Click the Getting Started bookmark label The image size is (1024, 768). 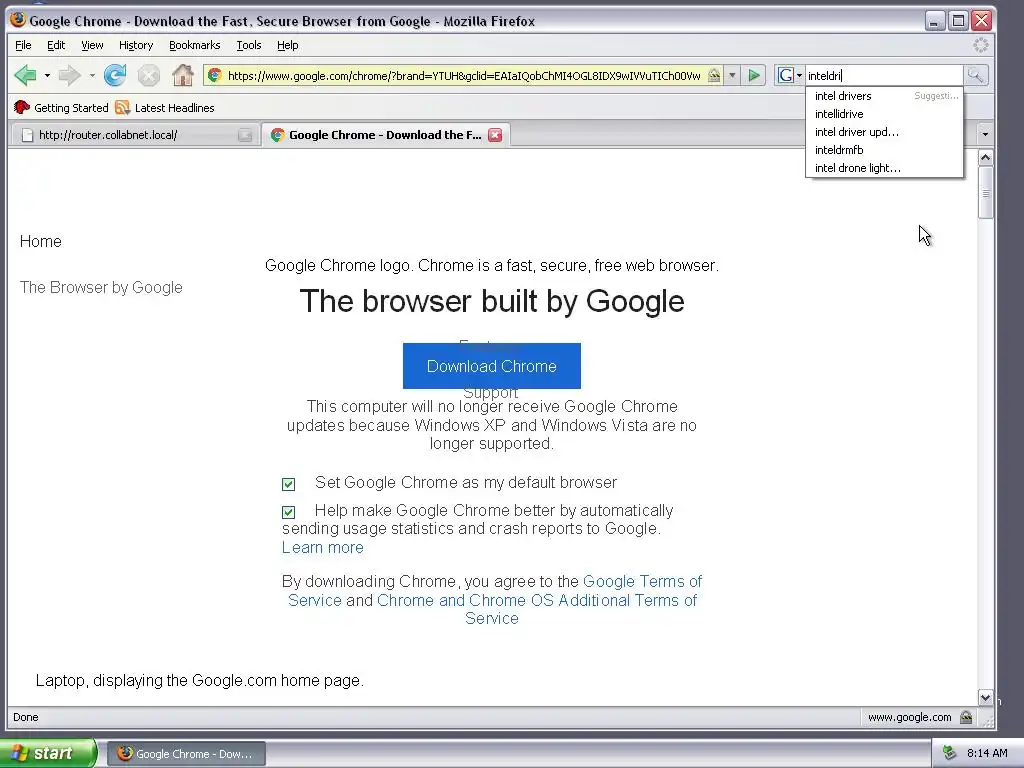tap(71, 108)
